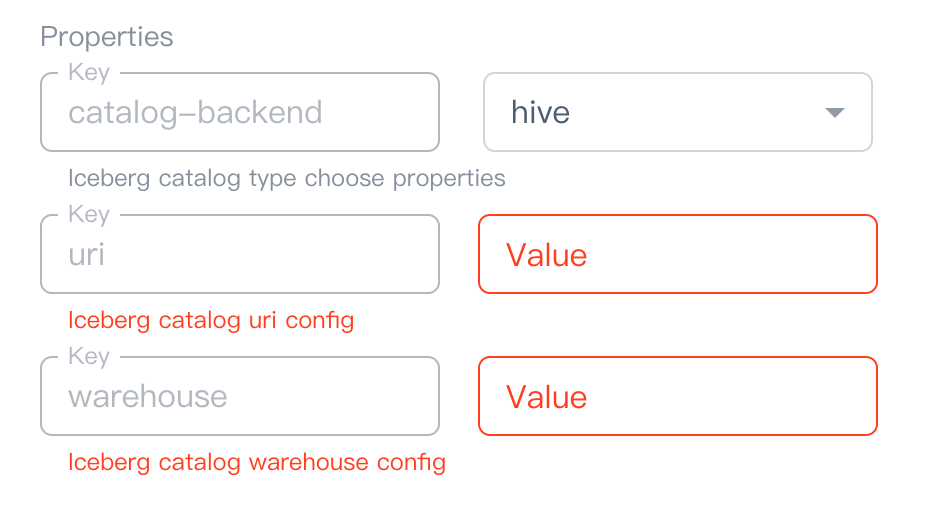
Task: Click the Key label above catalog-backend
Action: pyautogui.click(x=89, y=73)
